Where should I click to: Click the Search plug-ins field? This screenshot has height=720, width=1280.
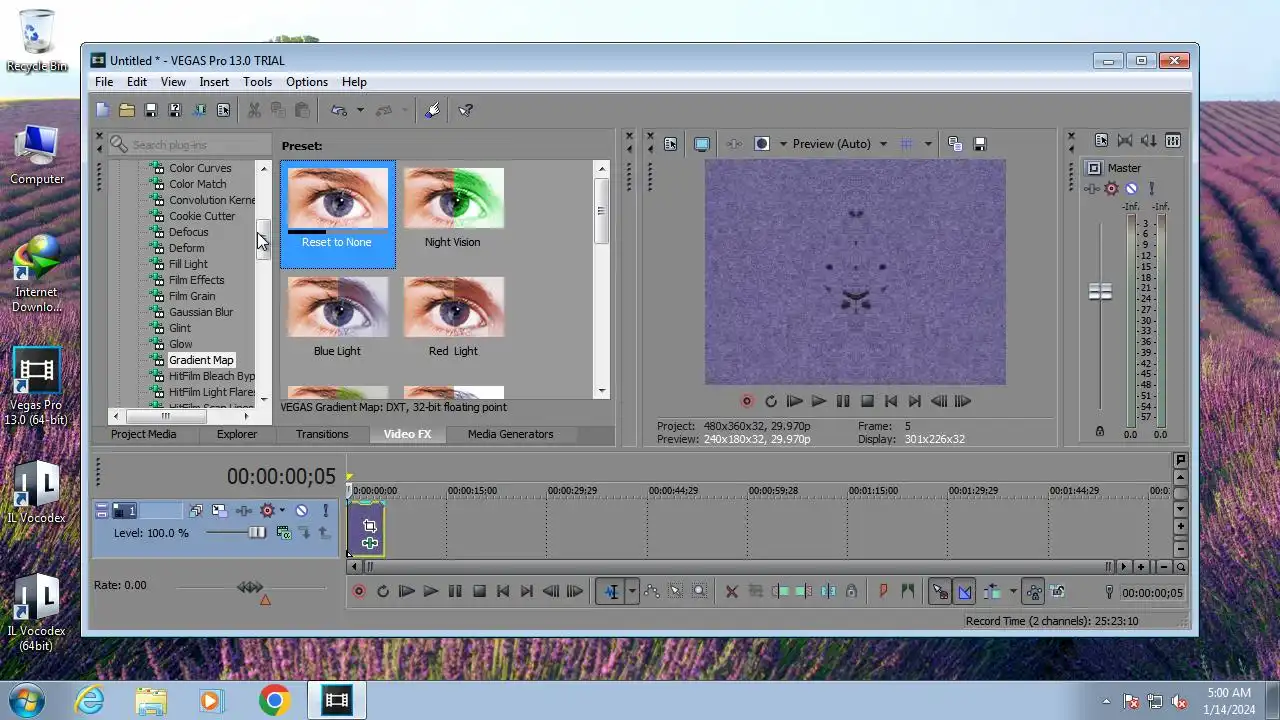(x=189, y=145)
